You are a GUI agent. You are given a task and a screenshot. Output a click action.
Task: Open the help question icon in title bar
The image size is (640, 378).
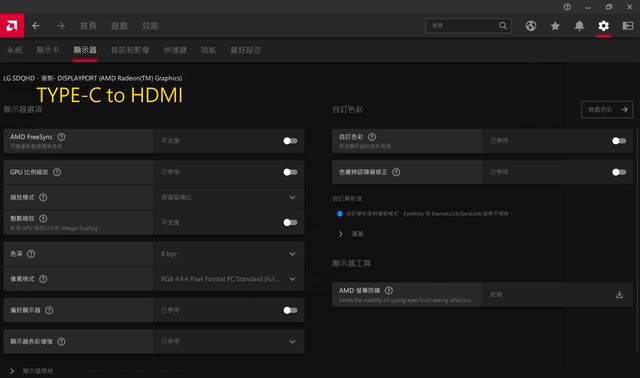click(x=567, y=7)
